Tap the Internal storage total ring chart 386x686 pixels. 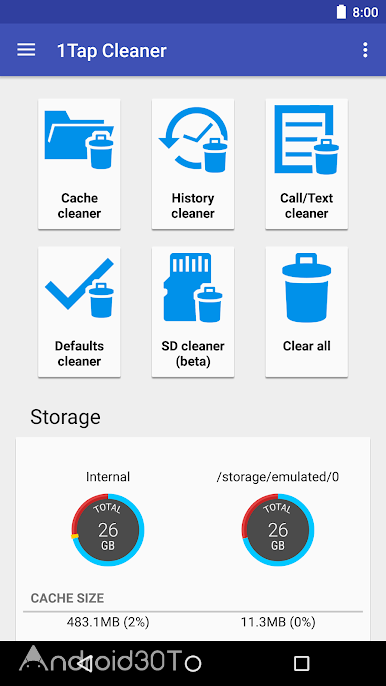point(108,530)
